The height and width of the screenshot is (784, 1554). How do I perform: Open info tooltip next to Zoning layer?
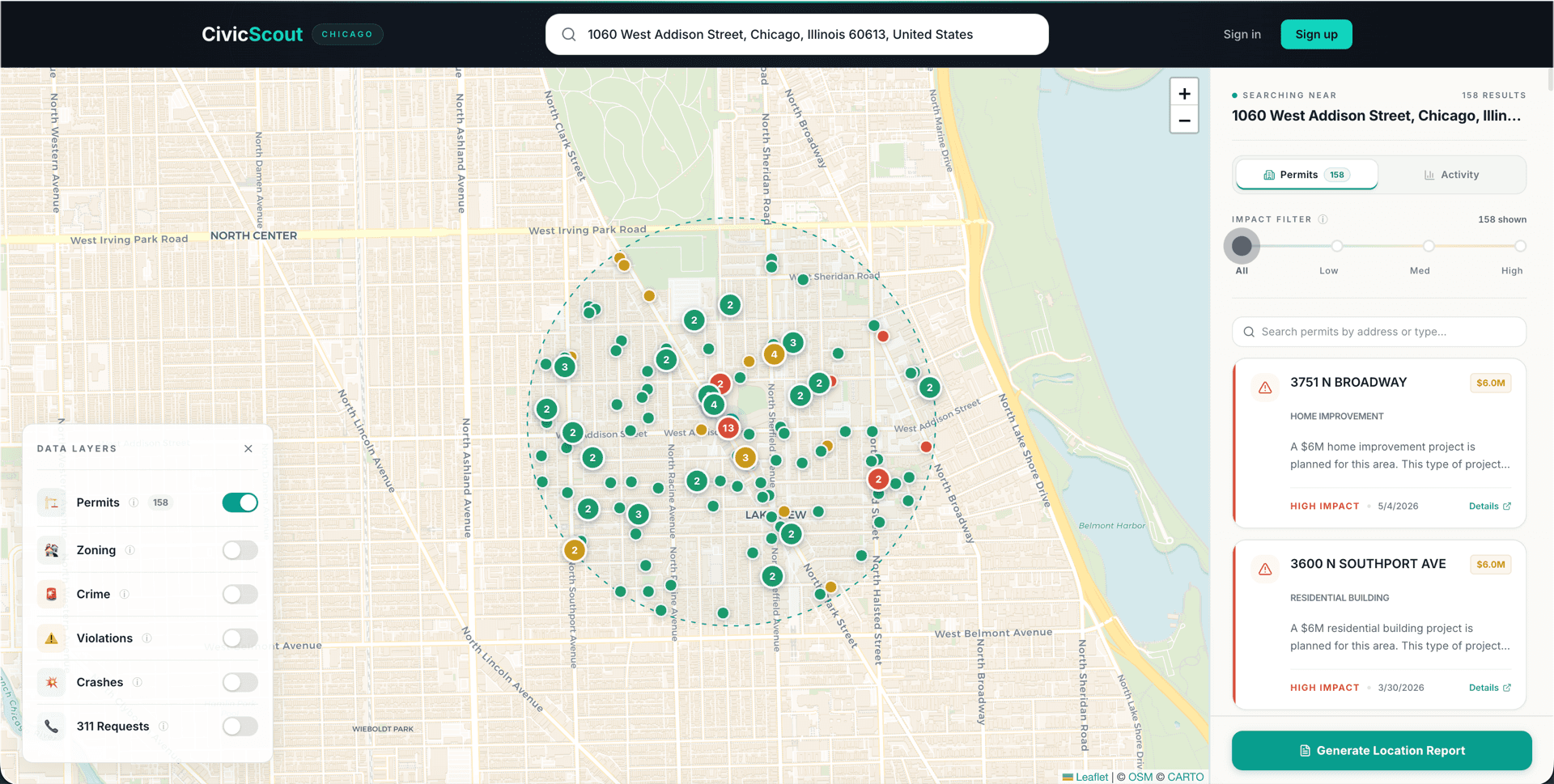(130, 550)
